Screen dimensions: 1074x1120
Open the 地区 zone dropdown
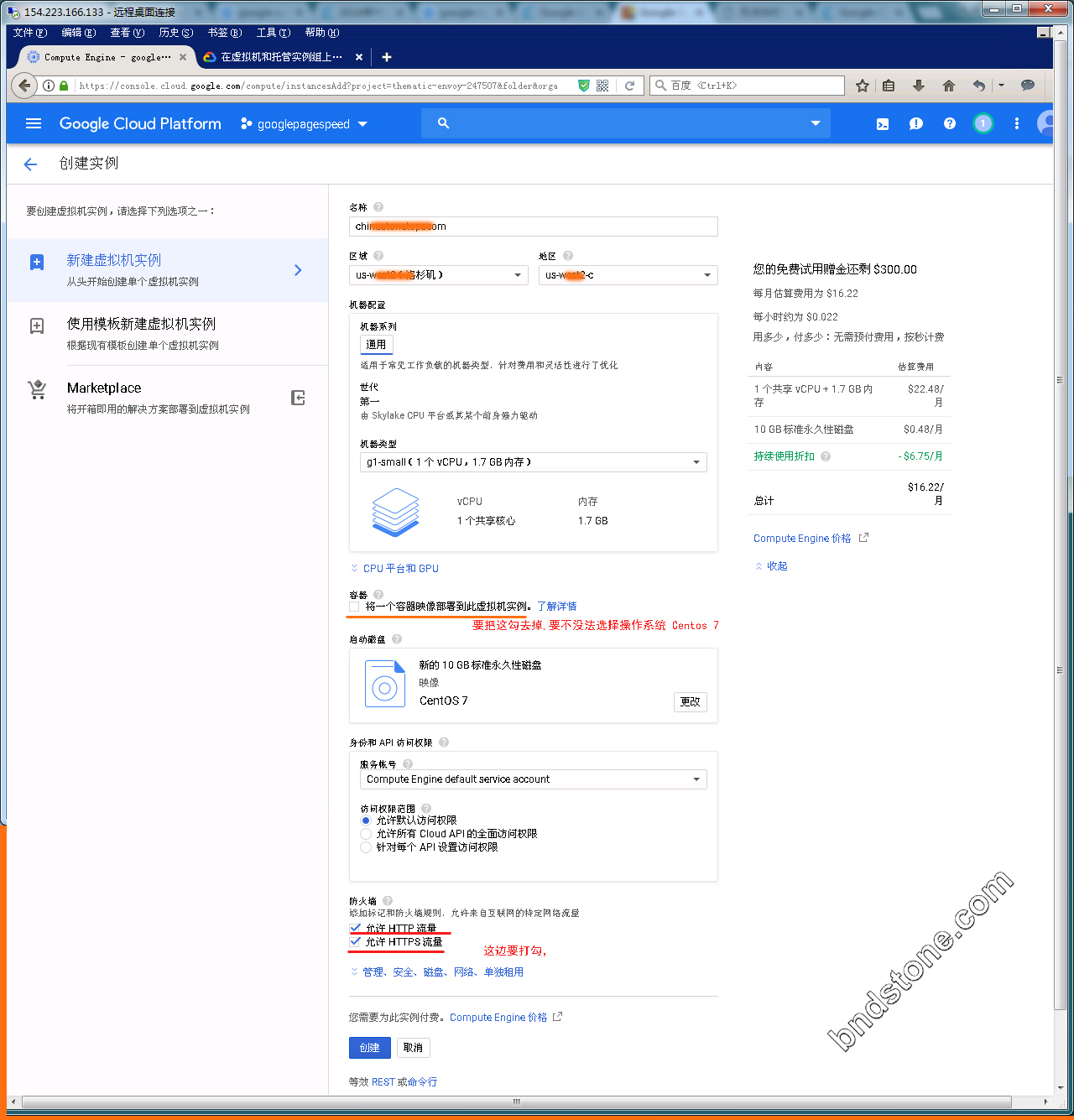coord(628,275)
